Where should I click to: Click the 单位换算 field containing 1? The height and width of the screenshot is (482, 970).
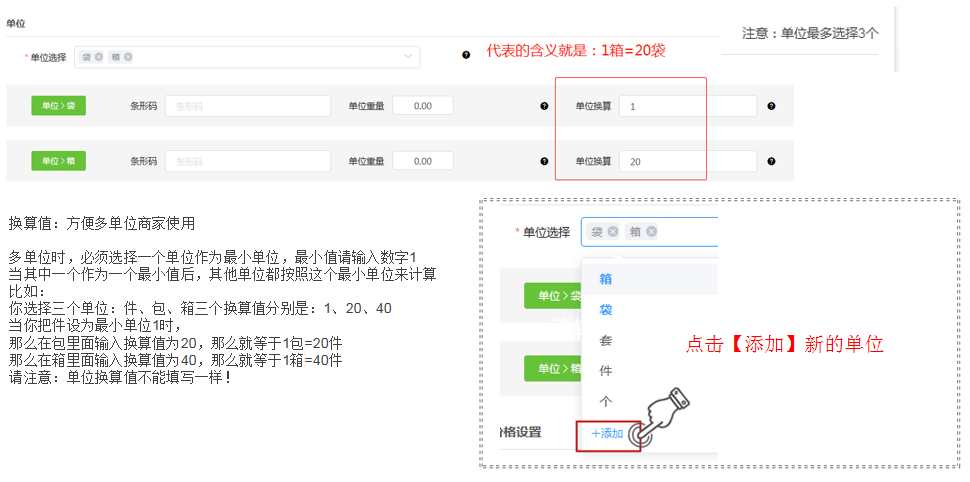[688, 106]
